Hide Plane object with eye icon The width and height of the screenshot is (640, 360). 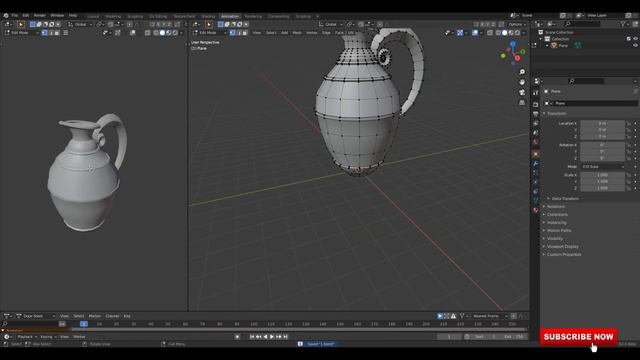coord(636,46)
